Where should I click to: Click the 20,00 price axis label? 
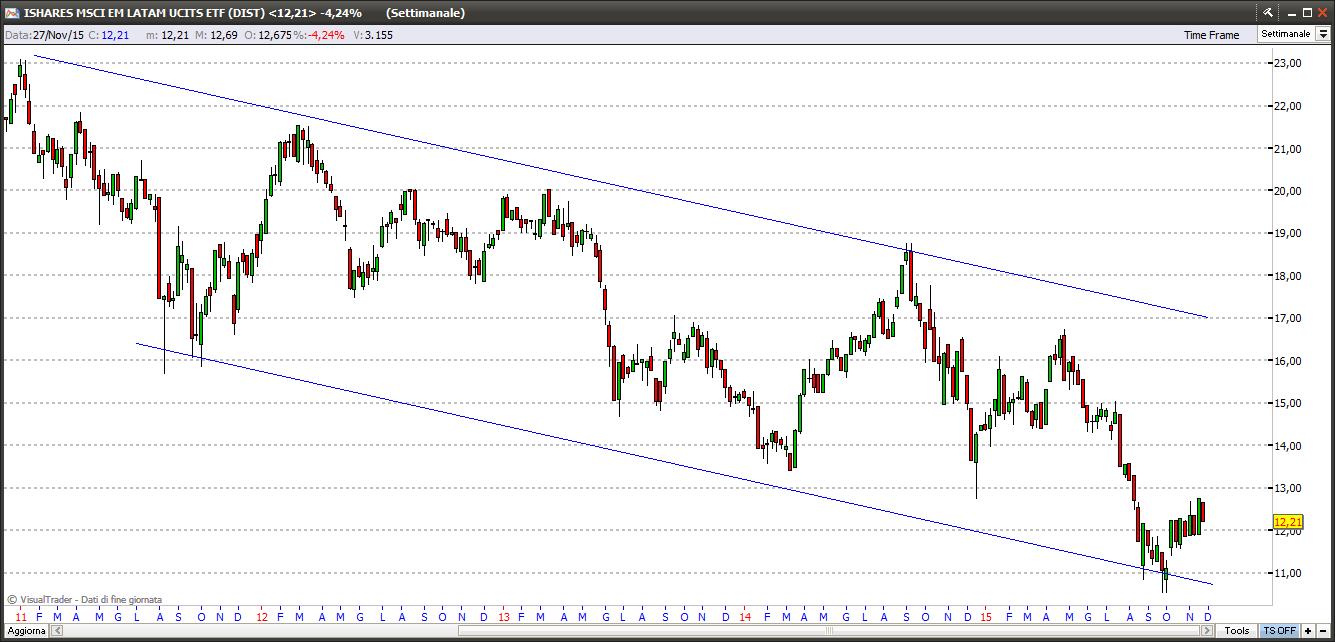pos(1287,191)
